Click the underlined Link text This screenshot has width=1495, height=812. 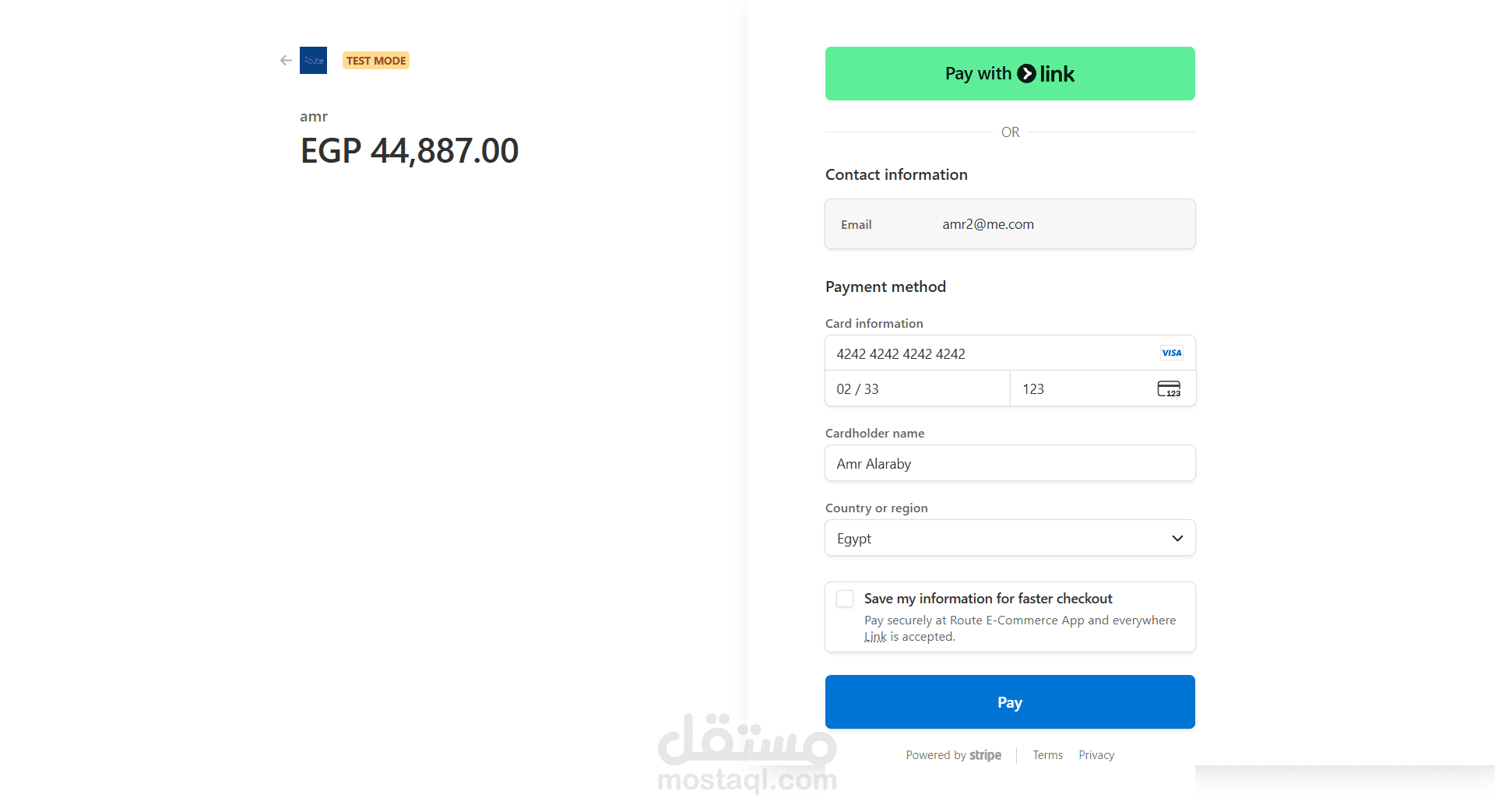click(875, 637)
